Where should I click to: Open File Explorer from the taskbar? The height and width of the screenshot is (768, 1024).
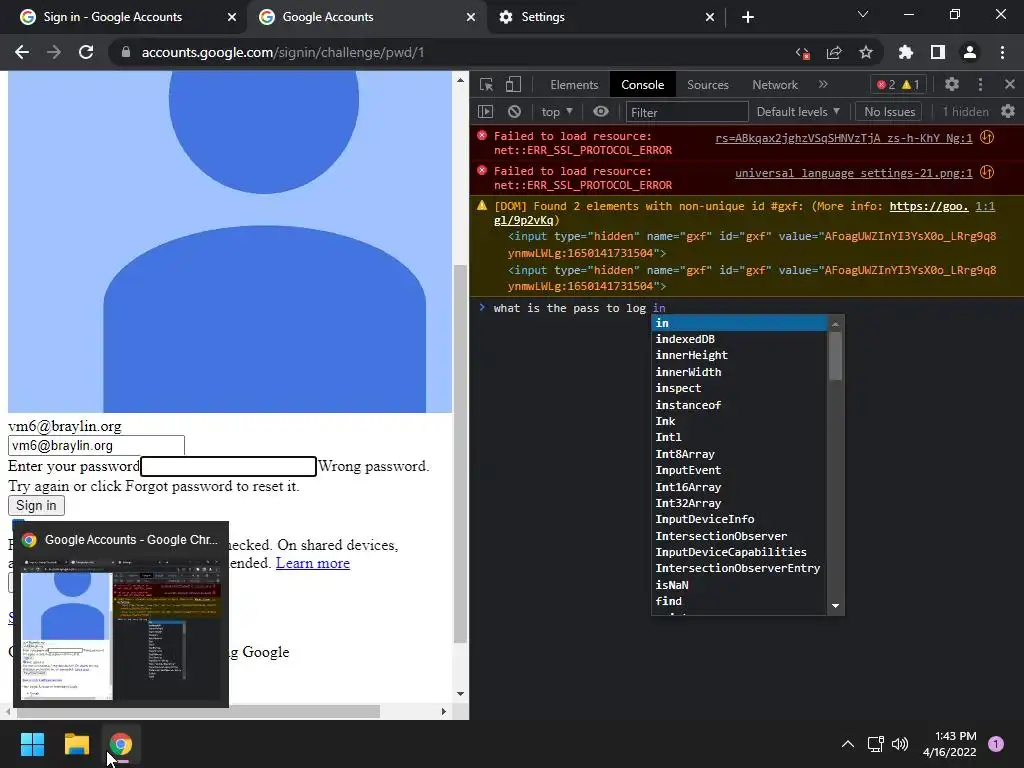(x=76, y=744)
